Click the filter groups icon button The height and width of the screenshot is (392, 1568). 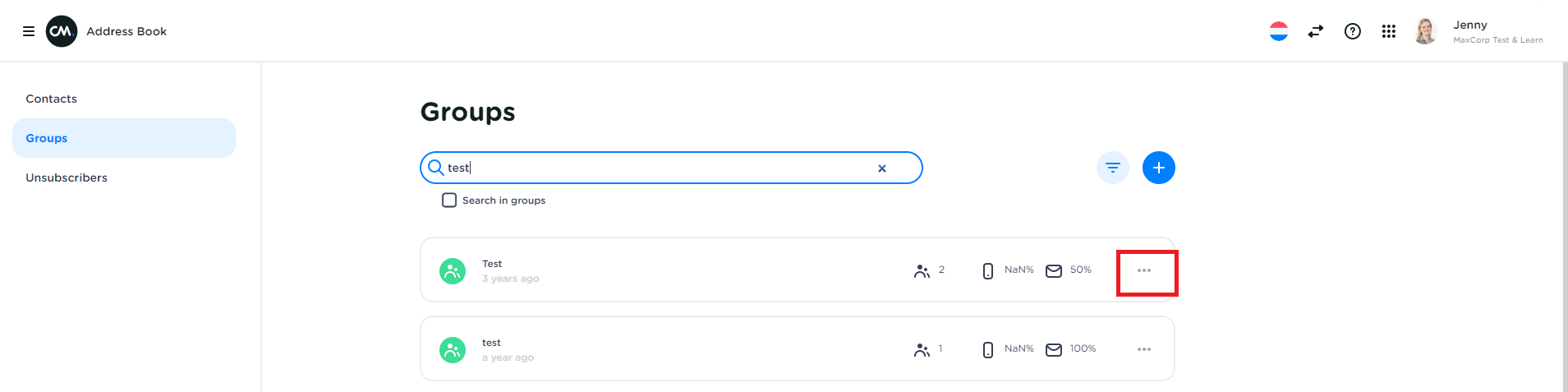[1113, 168]
